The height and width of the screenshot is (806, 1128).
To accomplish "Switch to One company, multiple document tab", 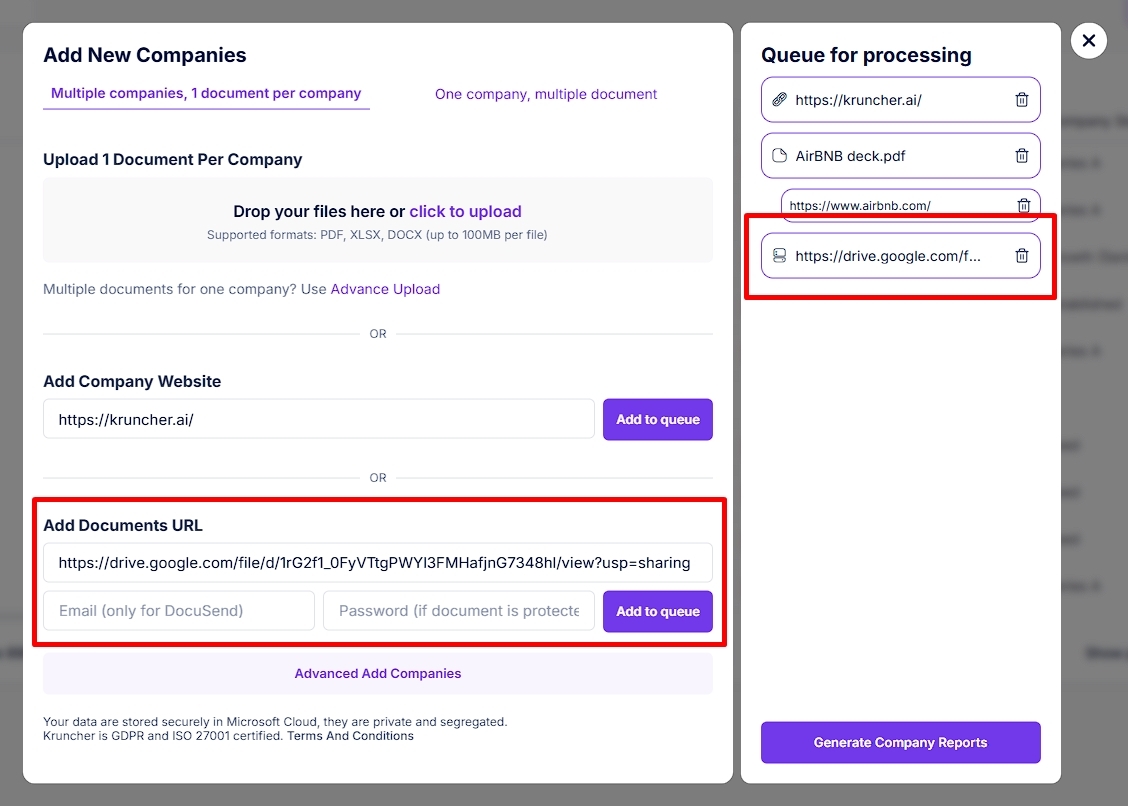I will click(x=545, y=94).
